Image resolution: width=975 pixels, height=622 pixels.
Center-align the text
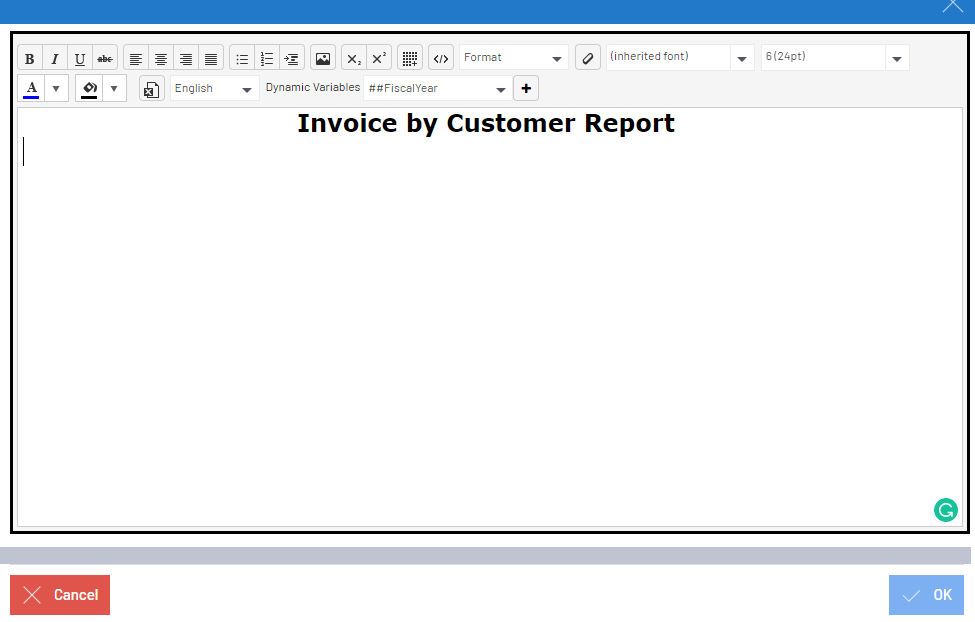click(161, 57)
